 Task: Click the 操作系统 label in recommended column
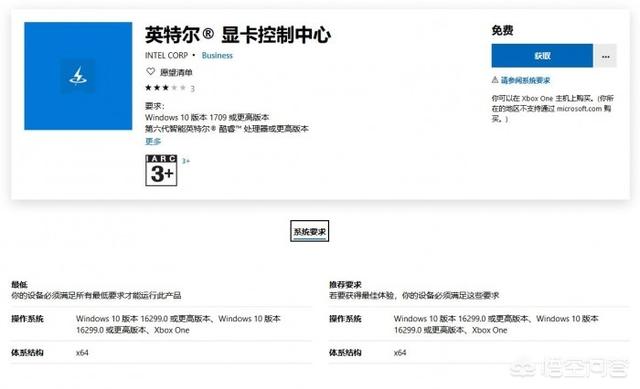(345, 319)
